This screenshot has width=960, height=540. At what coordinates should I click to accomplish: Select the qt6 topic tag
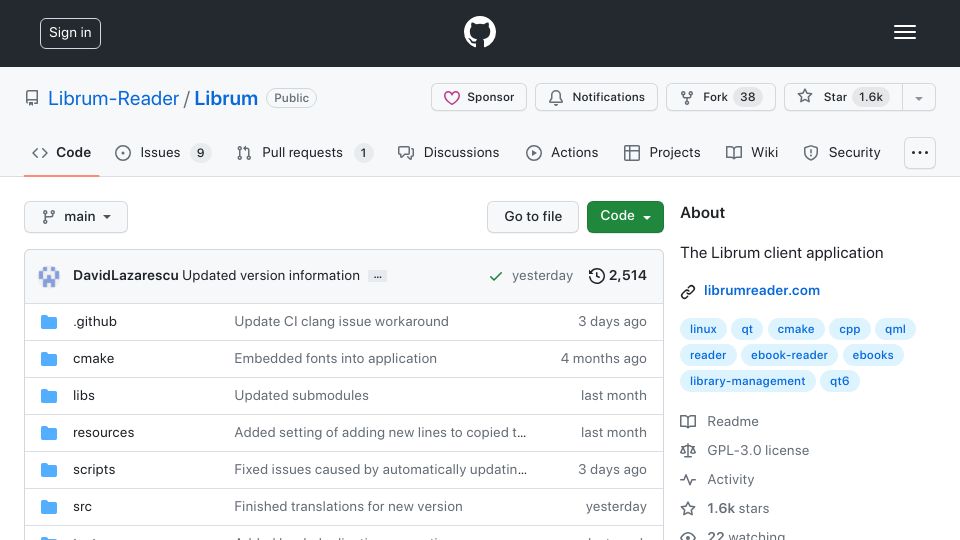click(839, 381)
